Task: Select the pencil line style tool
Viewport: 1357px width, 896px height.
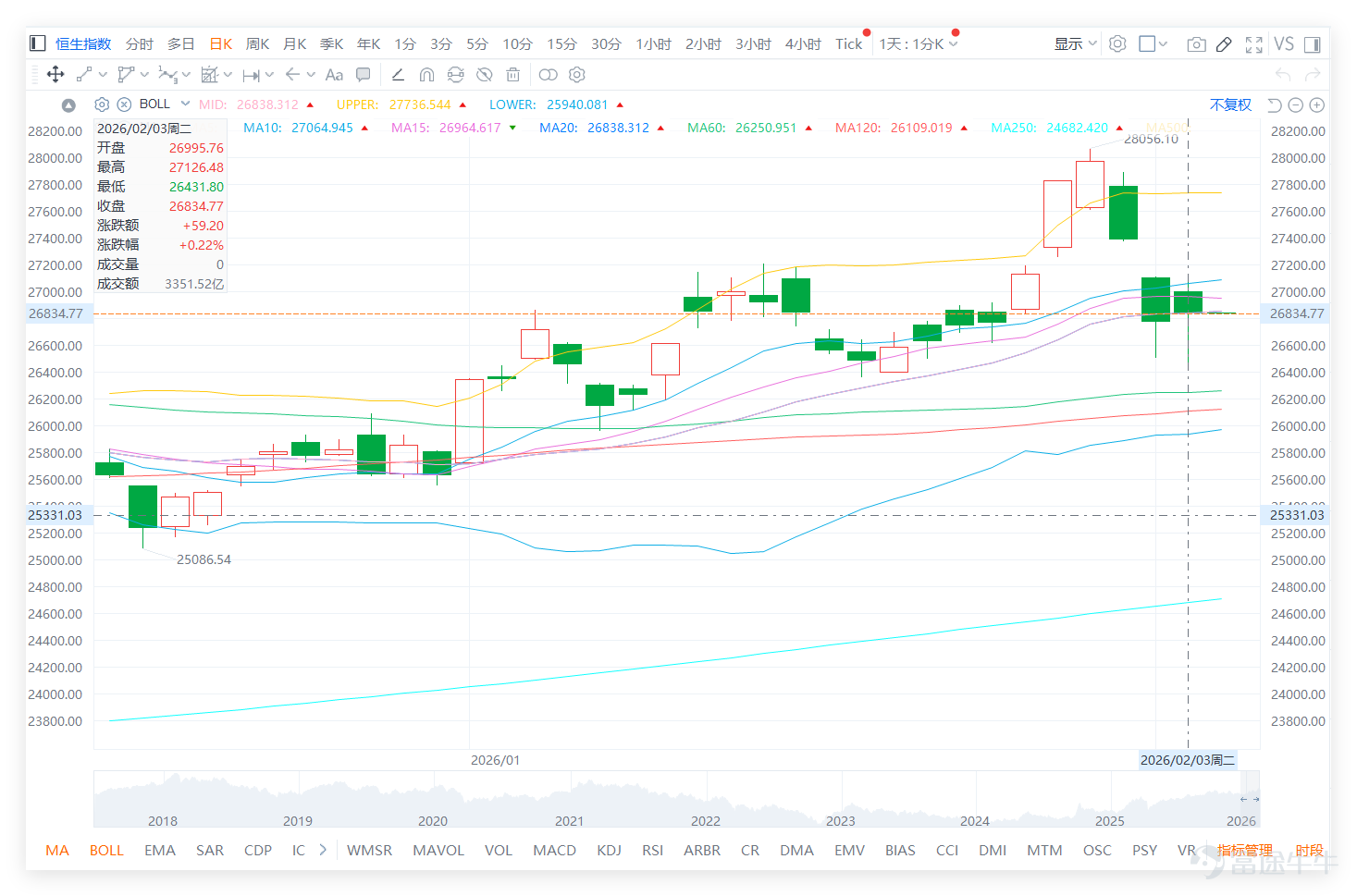Action: (x=398, y=75)
